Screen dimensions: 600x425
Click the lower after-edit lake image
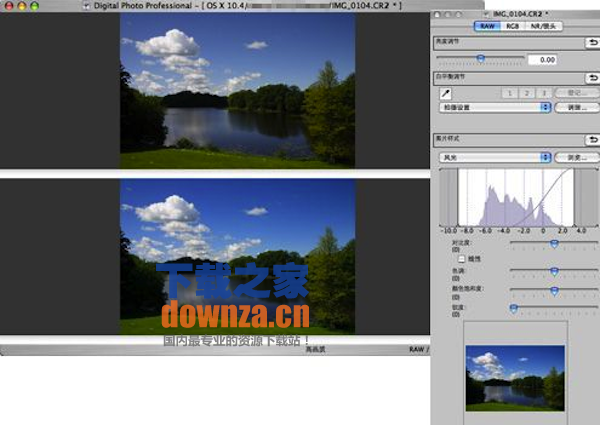pyautogui.click(x=238, y=256)
